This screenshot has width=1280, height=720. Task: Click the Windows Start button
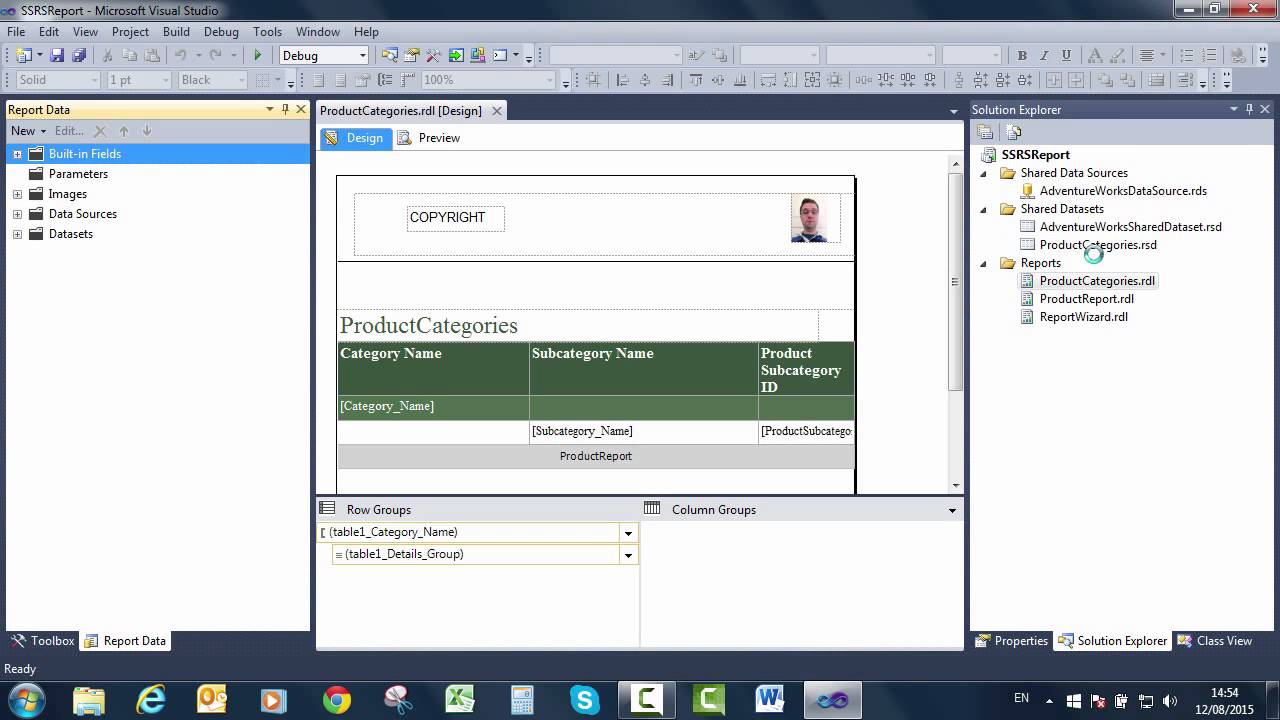point(26,699)
